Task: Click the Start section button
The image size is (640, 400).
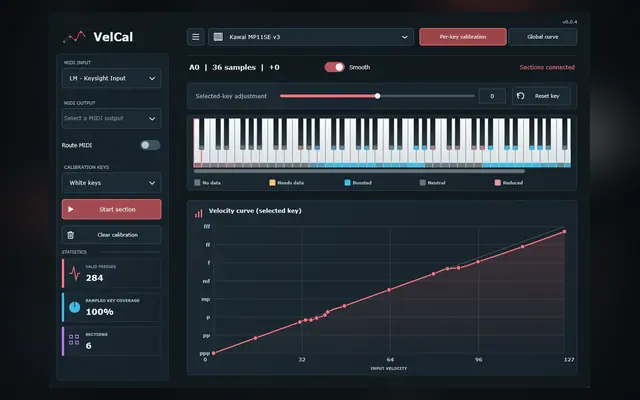Action: (x=111, y=209)
